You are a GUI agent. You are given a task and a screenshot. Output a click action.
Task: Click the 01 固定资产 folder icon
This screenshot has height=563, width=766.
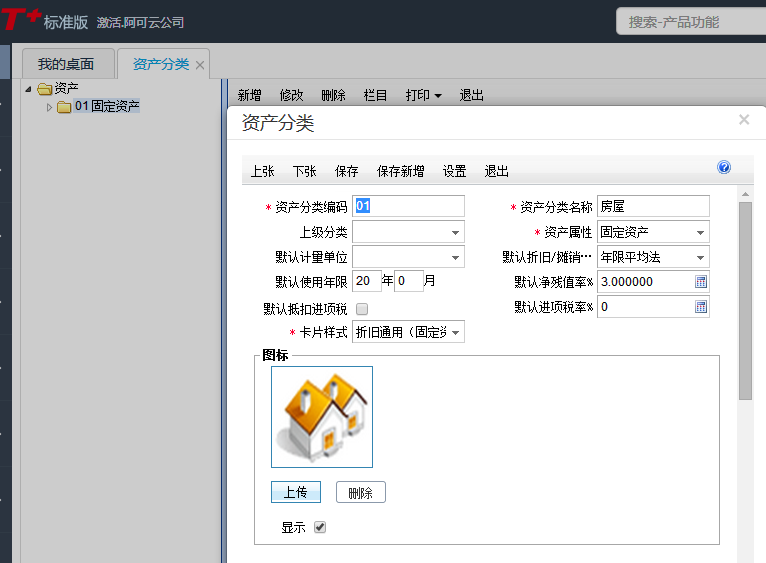(65, 107)
